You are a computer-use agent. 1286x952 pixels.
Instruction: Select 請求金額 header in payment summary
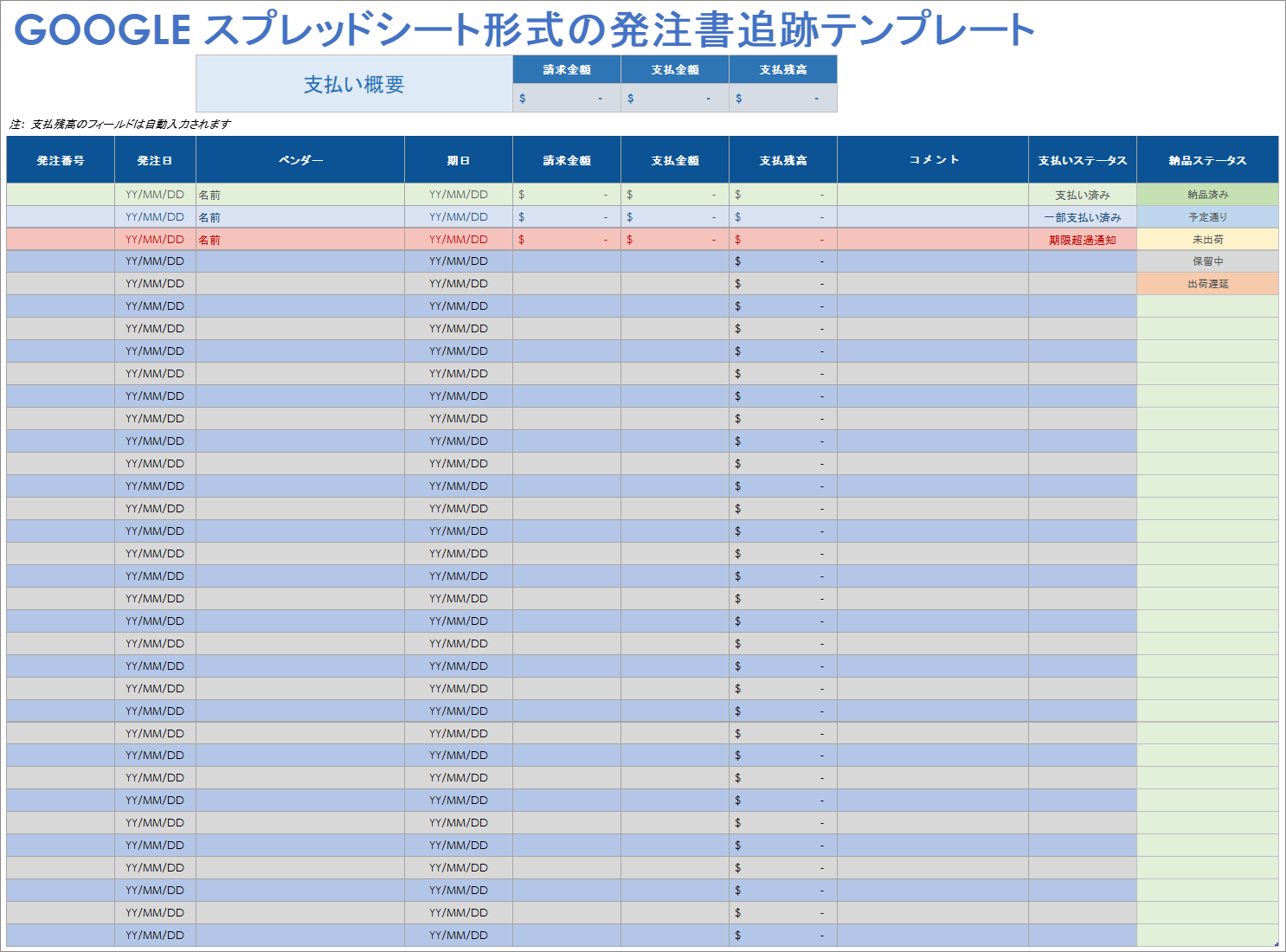point(567,69)
